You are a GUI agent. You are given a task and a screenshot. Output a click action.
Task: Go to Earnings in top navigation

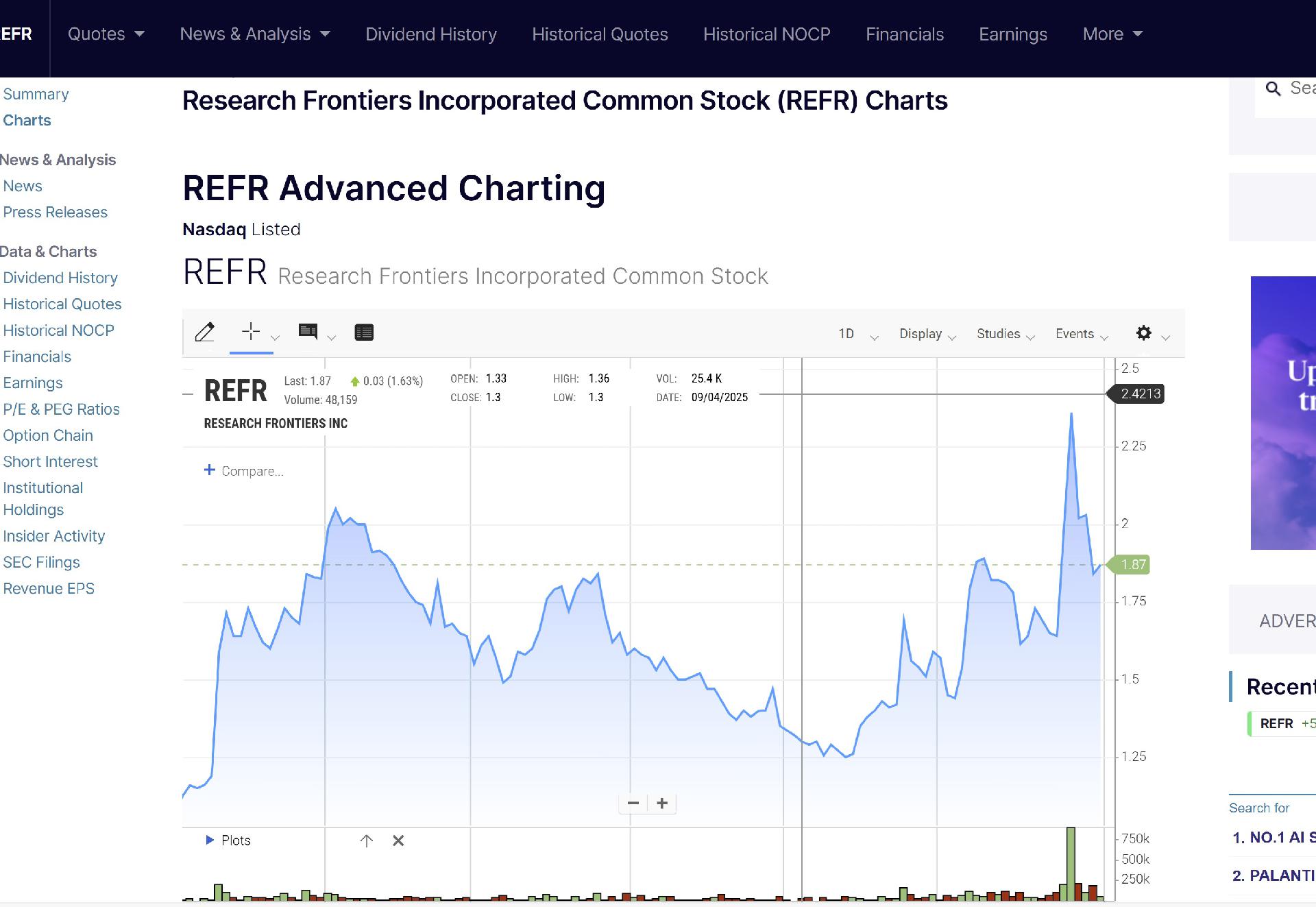(1012, 34)
